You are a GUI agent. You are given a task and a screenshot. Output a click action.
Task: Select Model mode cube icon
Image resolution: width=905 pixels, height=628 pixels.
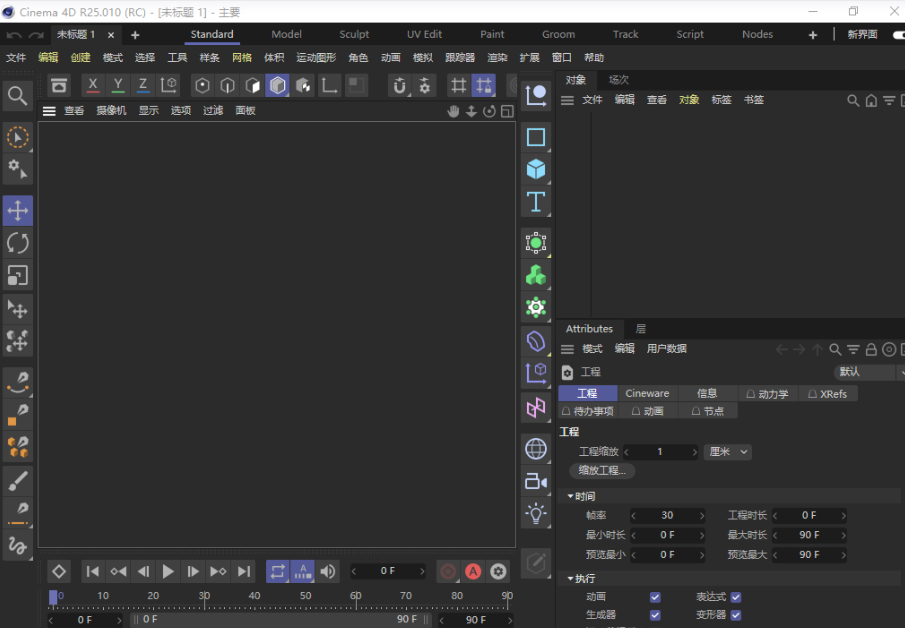278,85
